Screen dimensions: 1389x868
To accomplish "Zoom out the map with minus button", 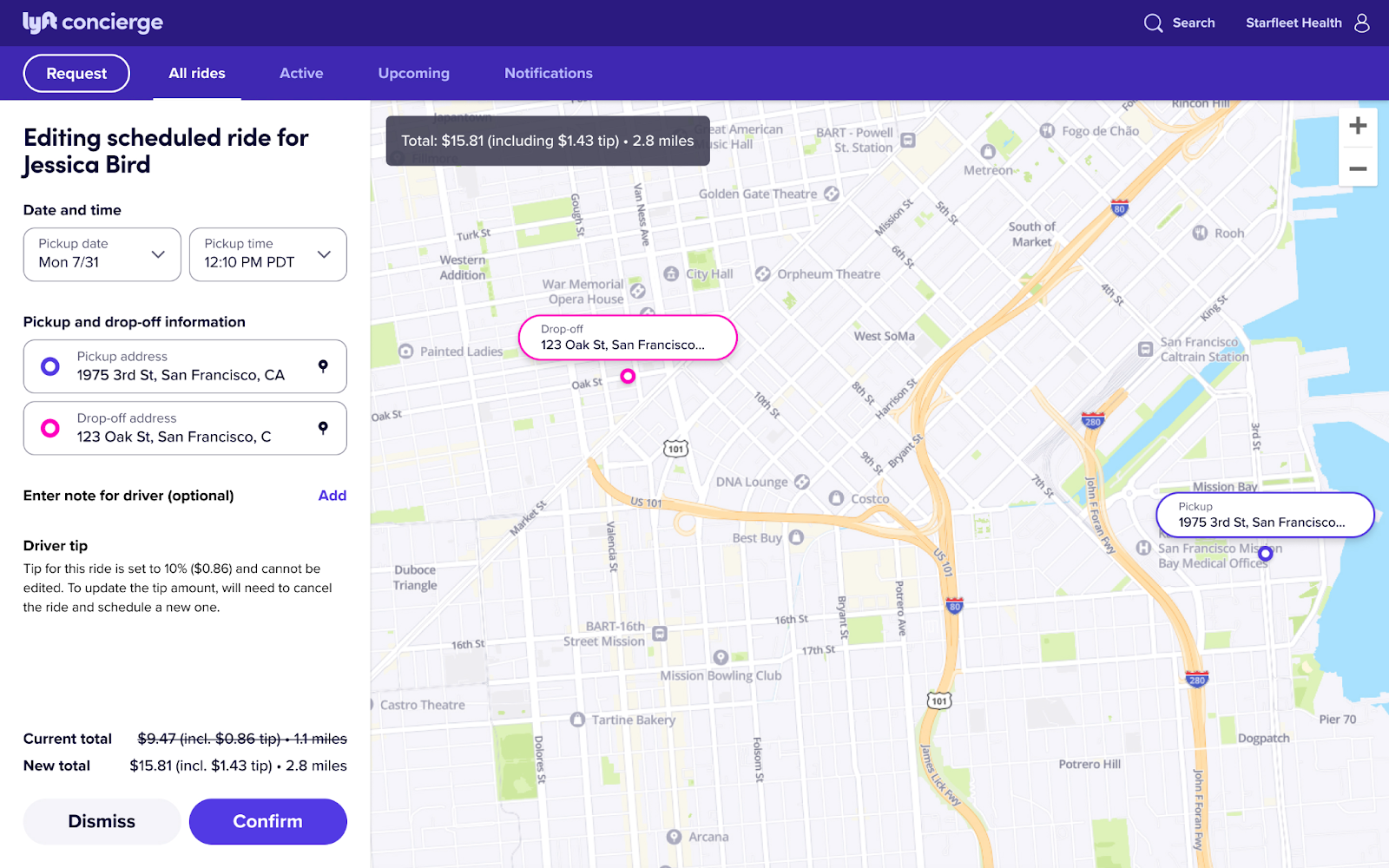I will click(1358, 168).
